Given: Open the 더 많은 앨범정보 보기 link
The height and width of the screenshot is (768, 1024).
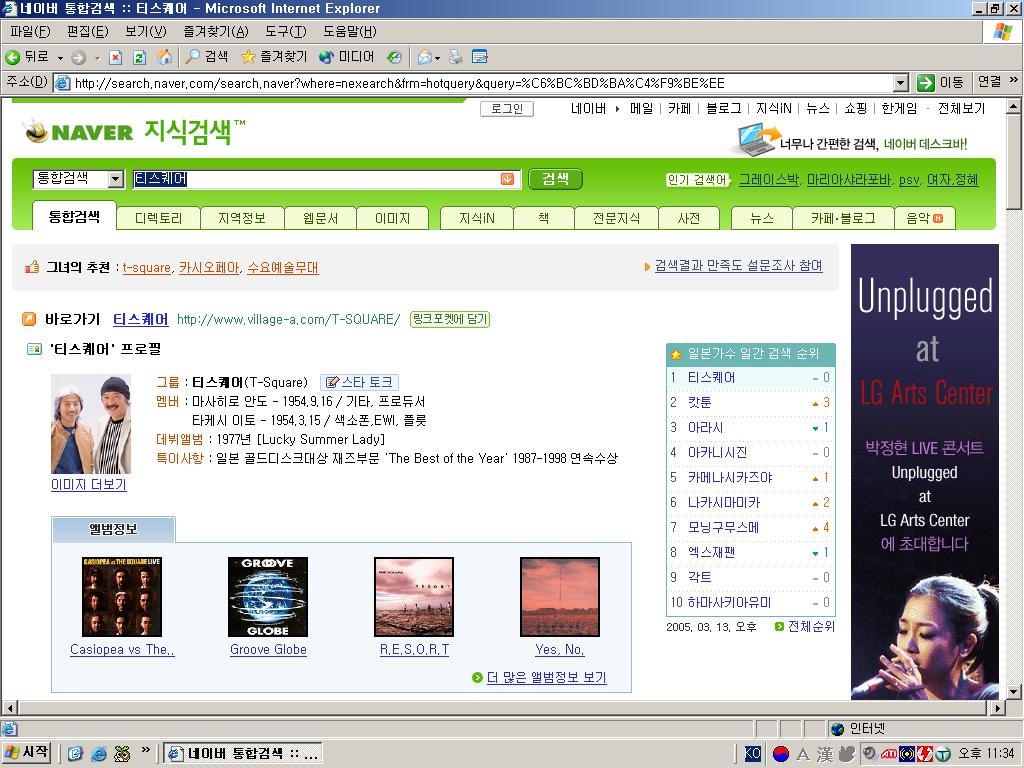Looking at the screenshot, I should tap(547, 677).
